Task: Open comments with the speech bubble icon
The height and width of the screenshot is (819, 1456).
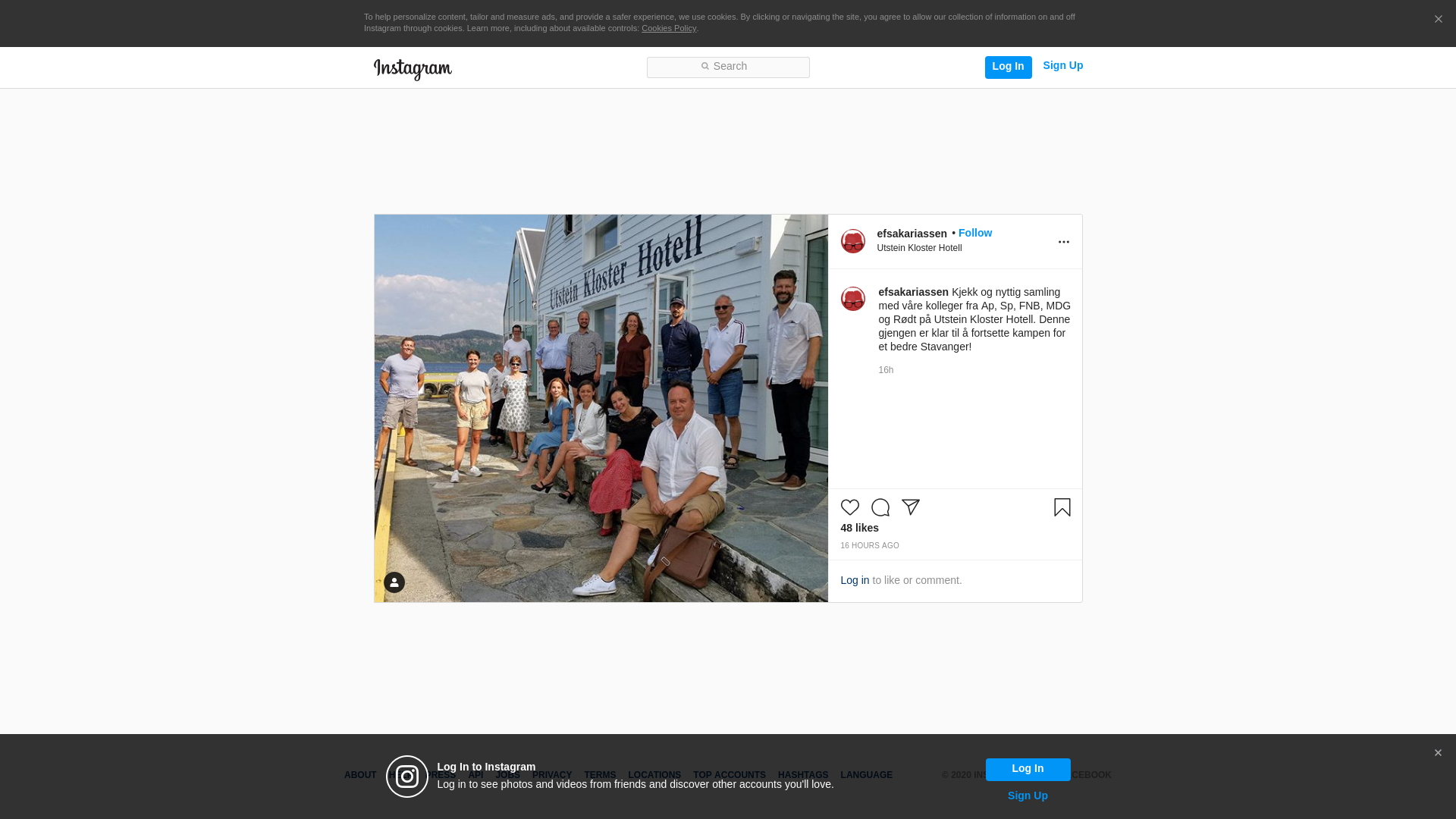Action: click(880, 507)
